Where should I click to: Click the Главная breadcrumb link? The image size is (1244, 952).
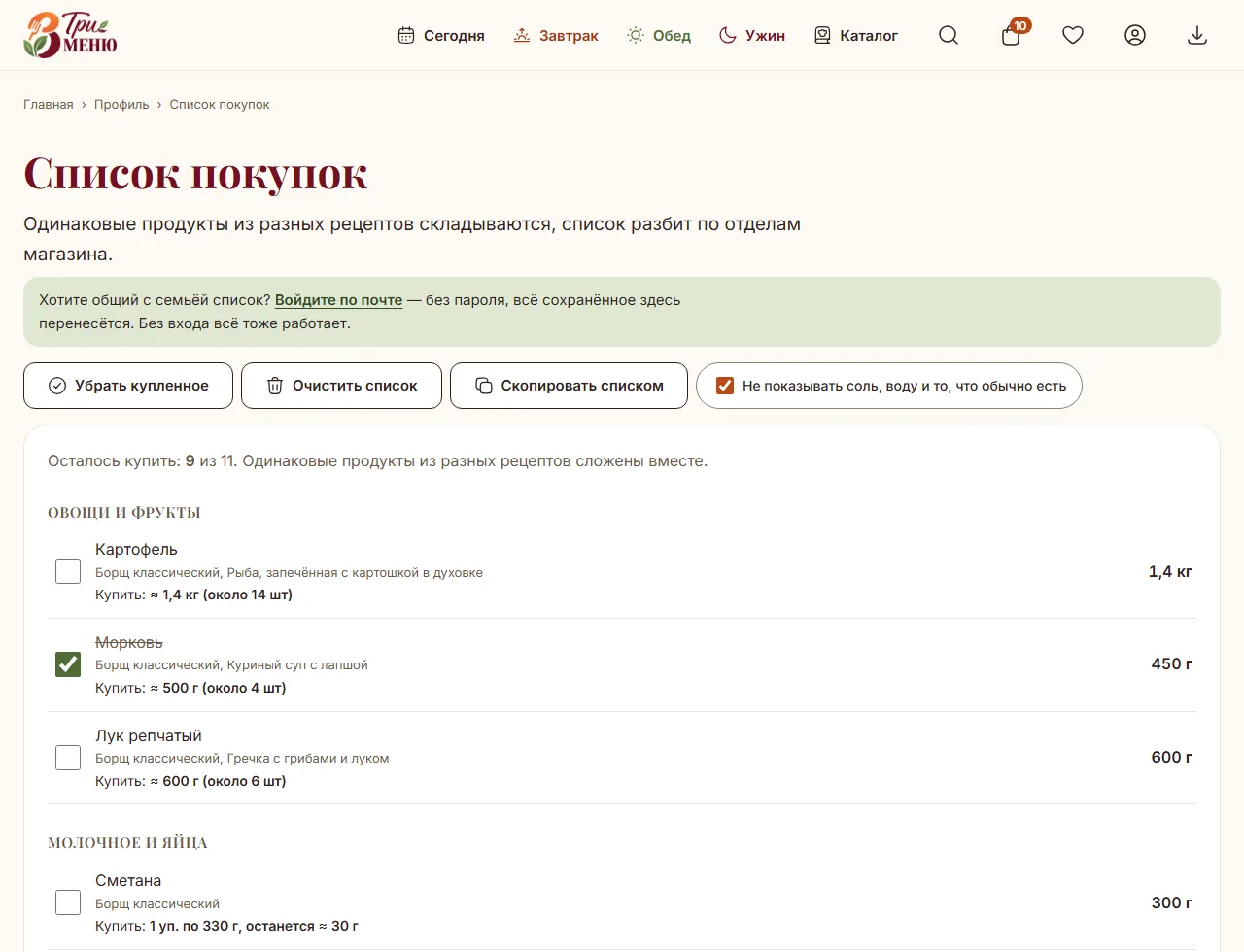tap(49, 105)
